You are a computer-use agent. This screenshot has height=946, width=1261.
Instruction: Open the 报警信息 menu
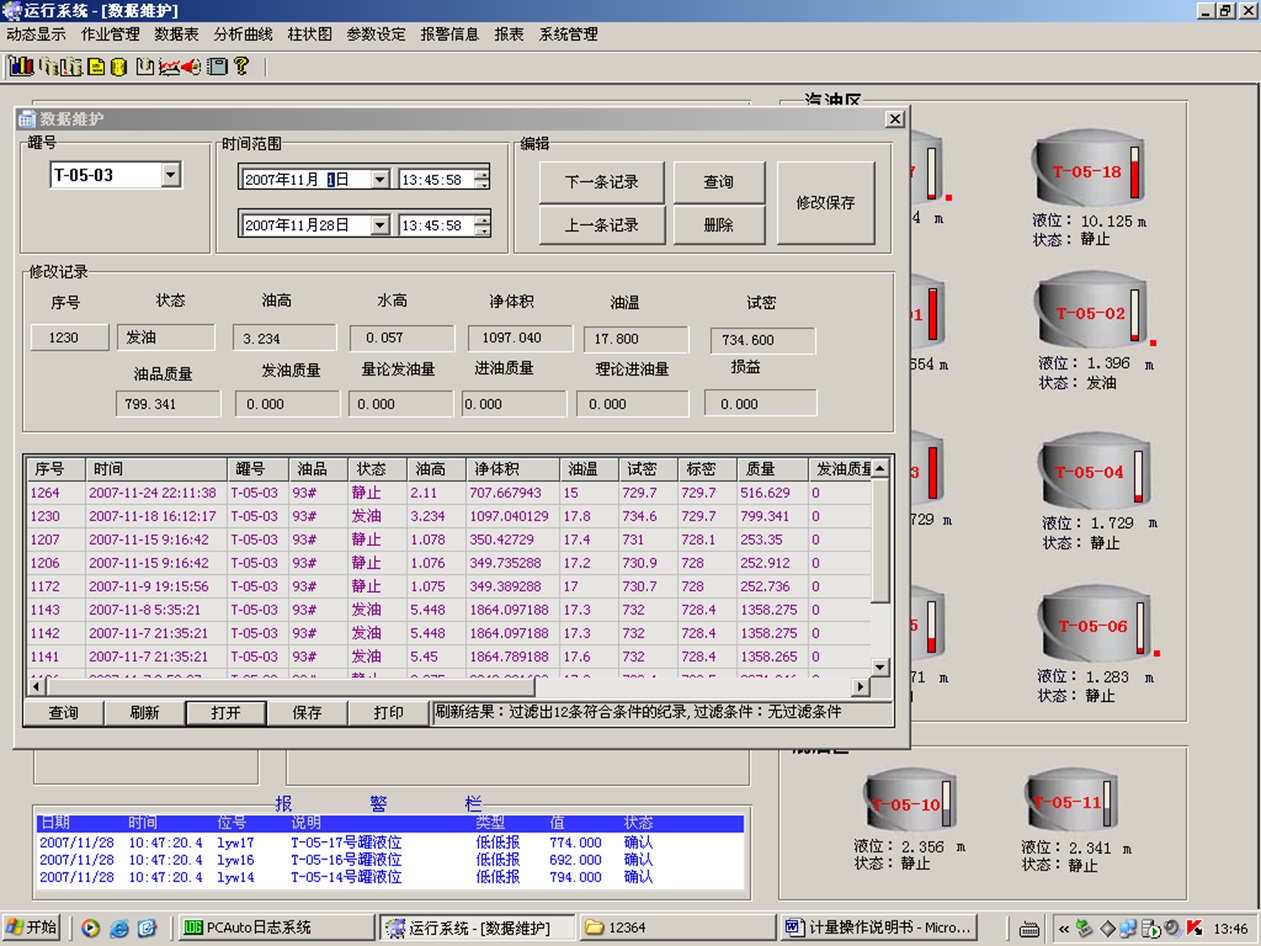click(x=449, y=34)
